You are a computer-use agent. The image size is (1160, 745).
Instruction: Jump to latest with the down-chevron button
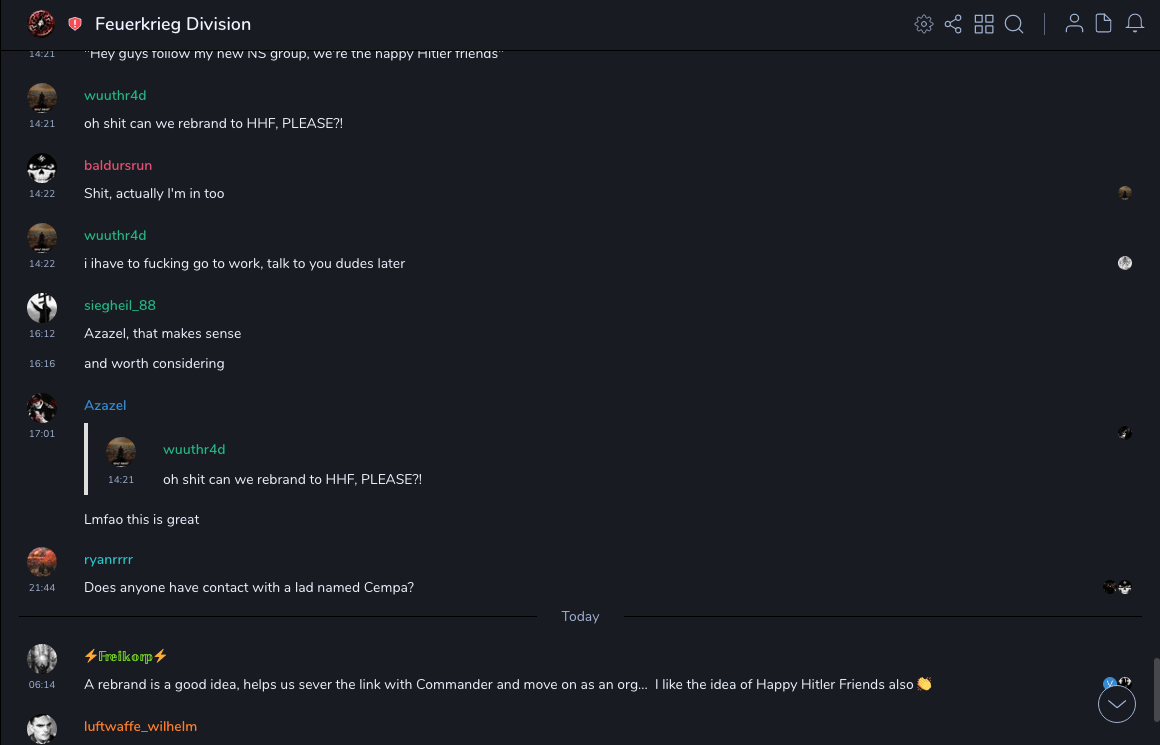point(1117,705)
